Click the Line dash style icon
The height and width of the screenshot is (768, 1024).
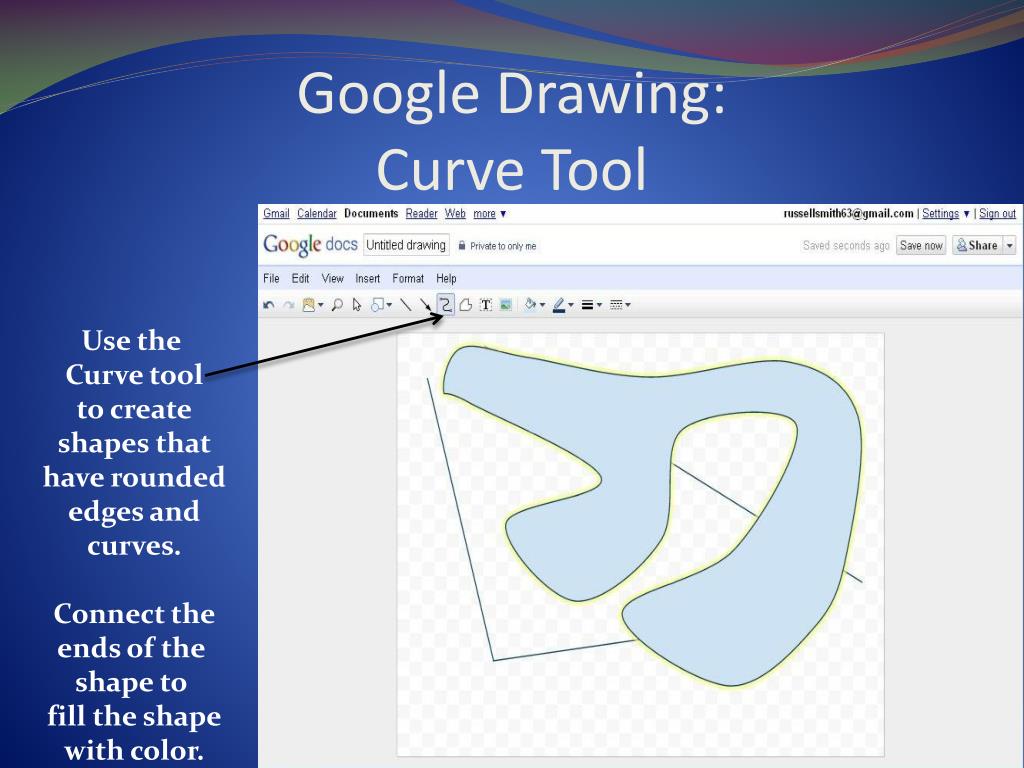tap(616, 305)
